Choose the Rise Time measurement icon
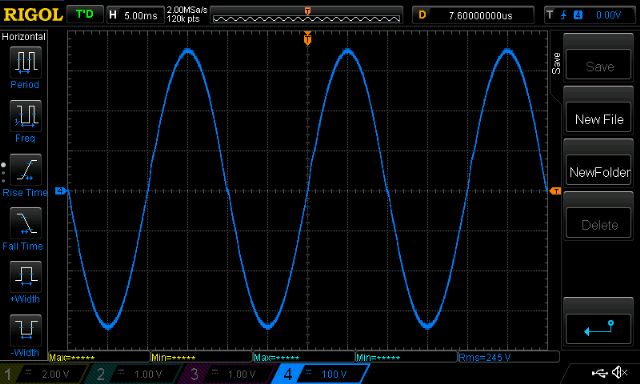The height and width of the screenshot is (384, 640). [x=25, y=169]
